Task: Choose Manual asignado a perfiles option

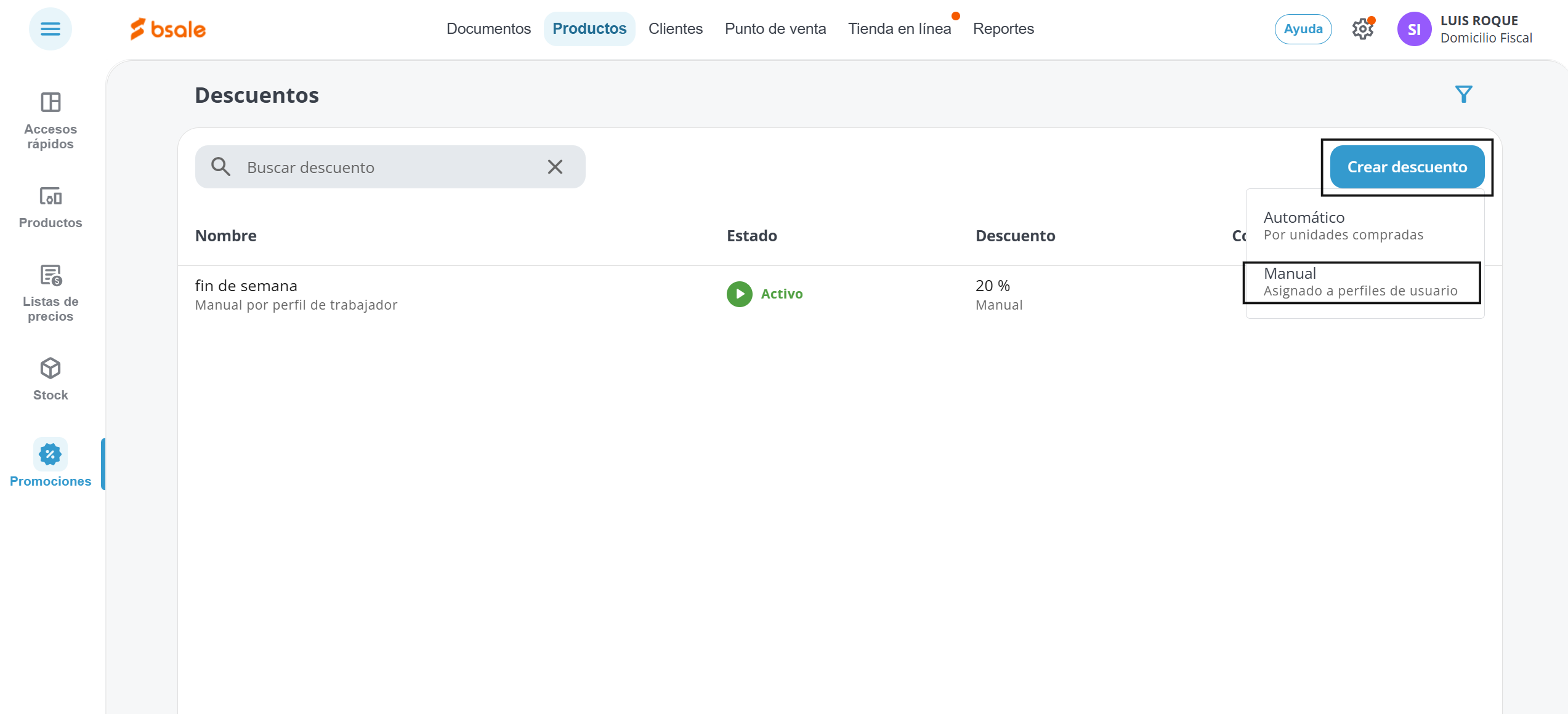Action: click(1360, 282)
